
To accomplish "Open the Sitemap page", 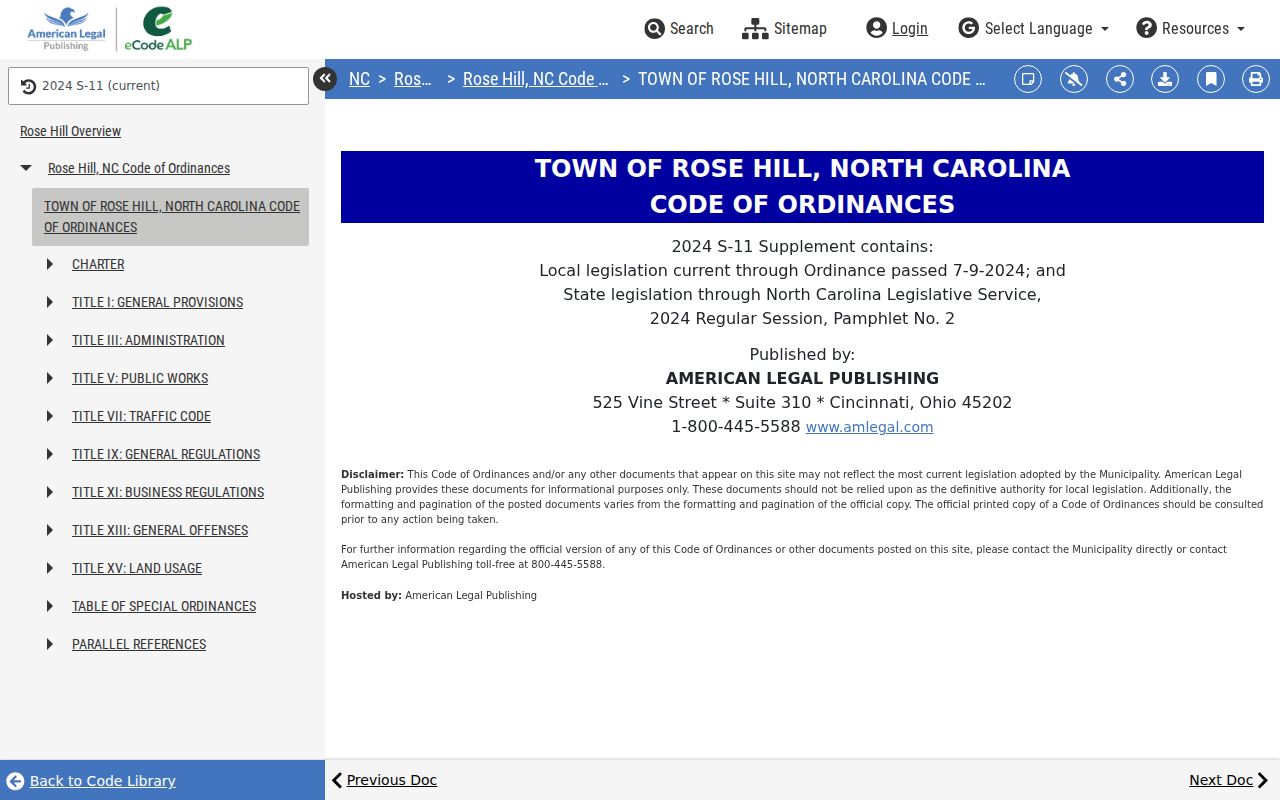I will point(785,28).
